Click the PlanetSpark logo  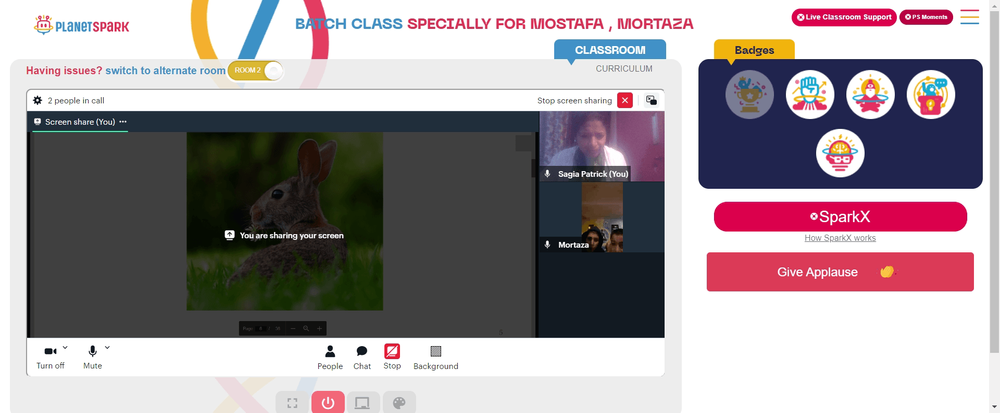click(81, 25)
